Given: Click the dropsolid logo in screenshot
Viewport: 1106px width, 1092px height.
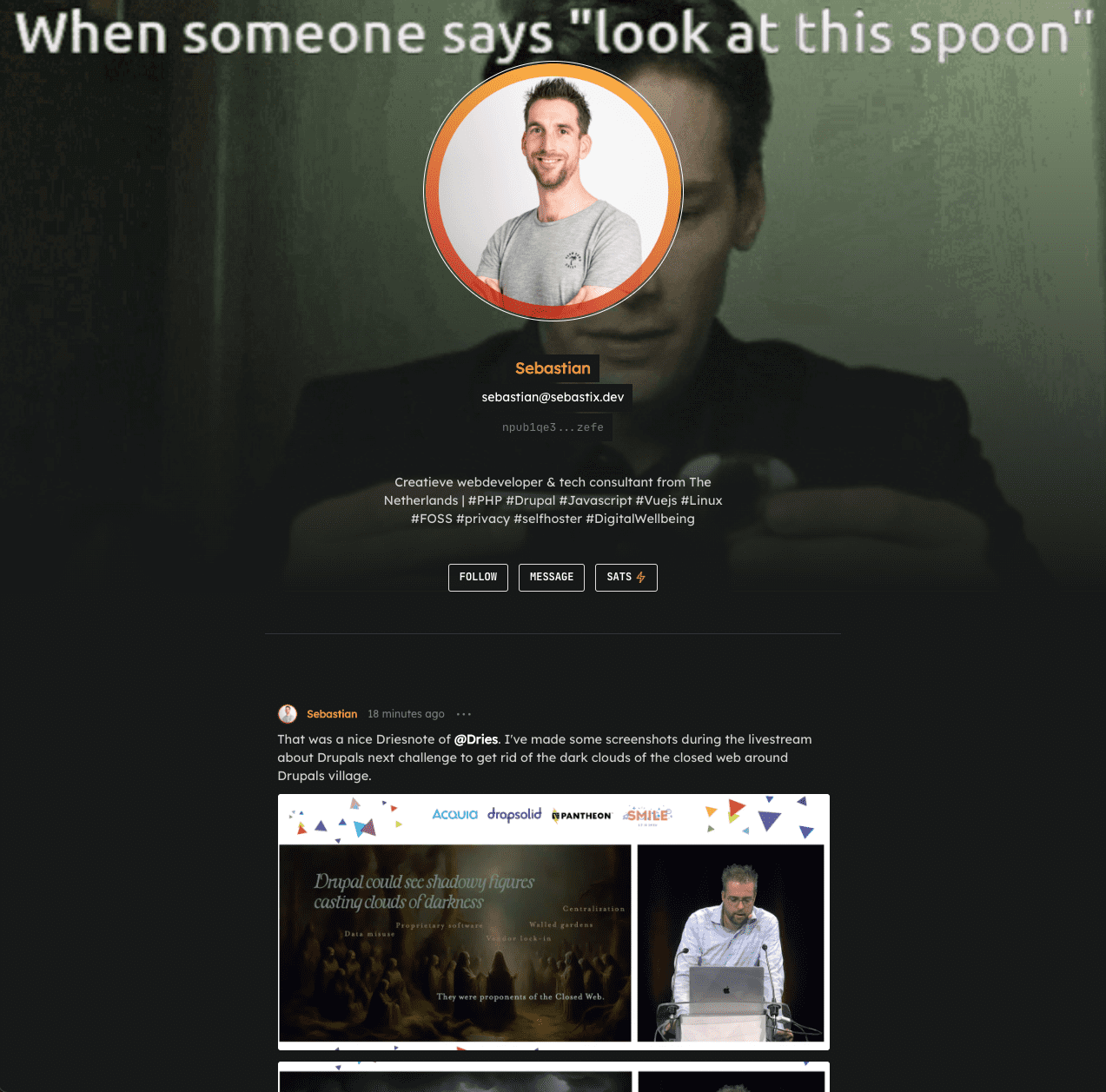Looking at the screenshot, I should pyautogui.click(x=514, y=814).
